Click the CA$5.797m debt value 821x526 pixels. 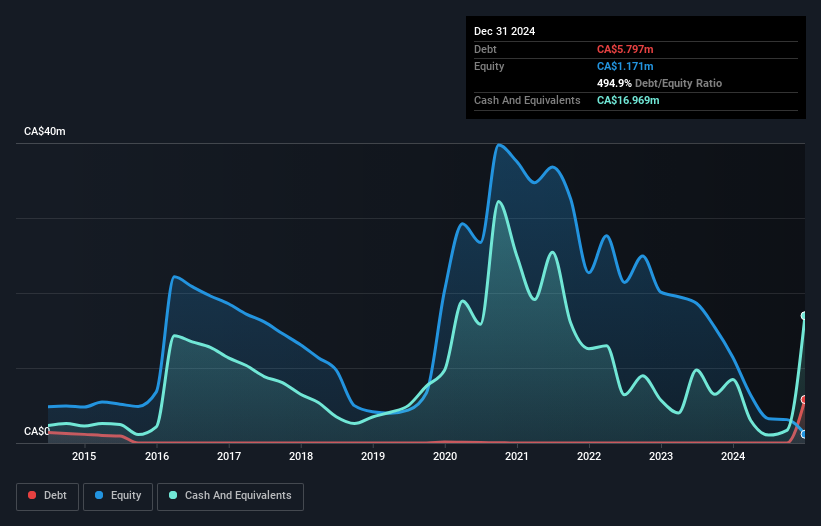(x=625, y=49)
